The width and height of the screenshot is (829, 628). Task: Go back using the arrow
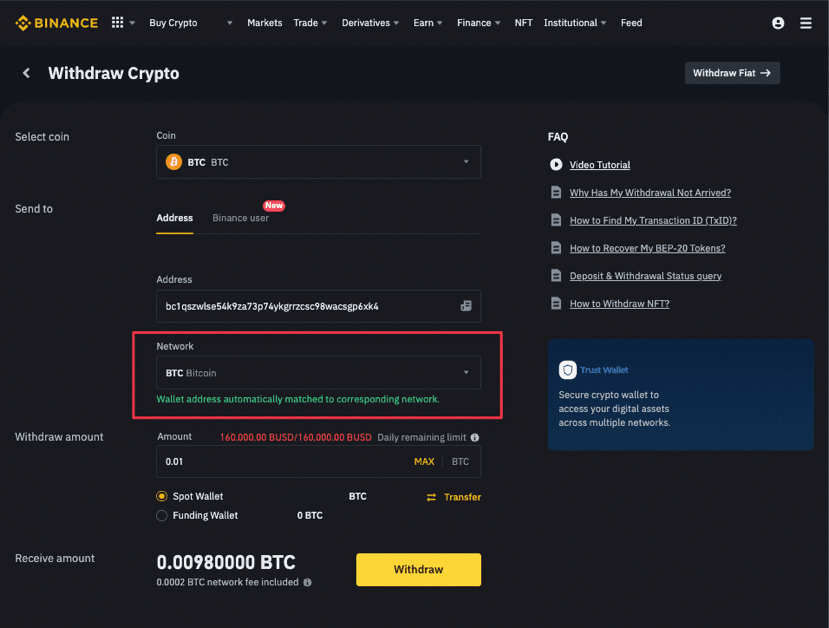(x=26, y=73)
